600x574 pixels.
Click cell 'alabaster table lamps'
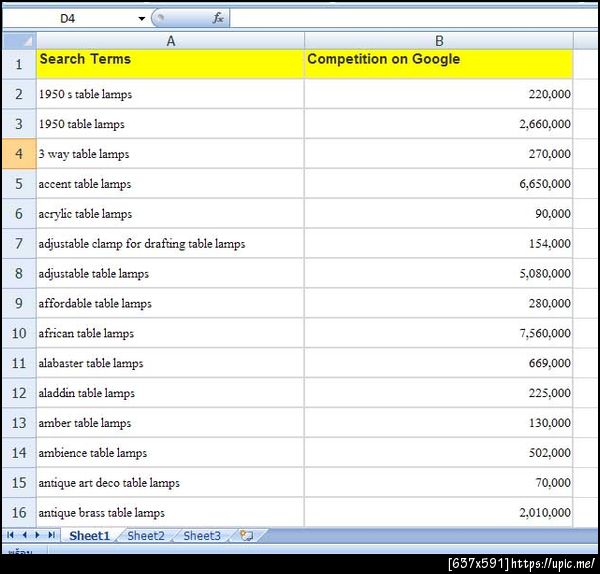point(170,363)
